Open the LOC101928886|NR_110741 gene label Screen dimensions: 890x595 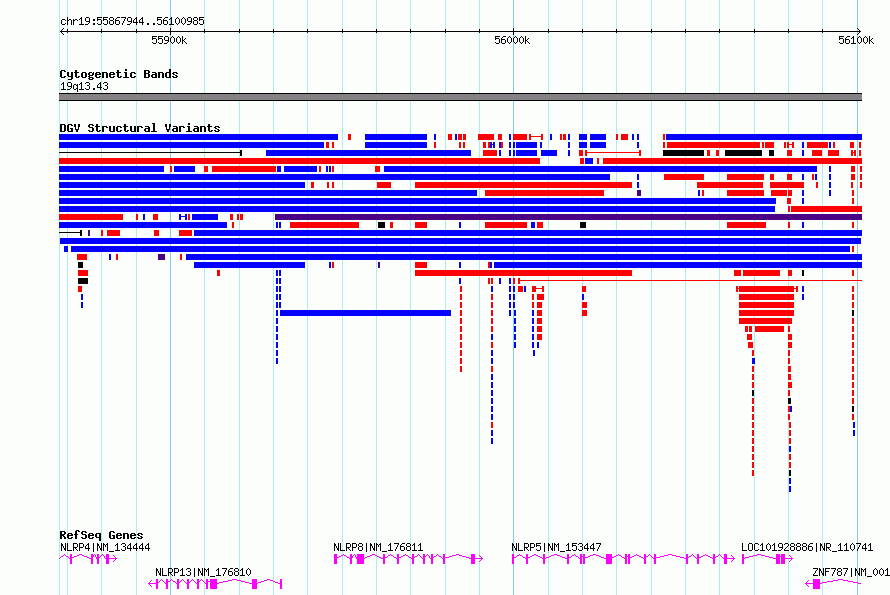(807, 547)
